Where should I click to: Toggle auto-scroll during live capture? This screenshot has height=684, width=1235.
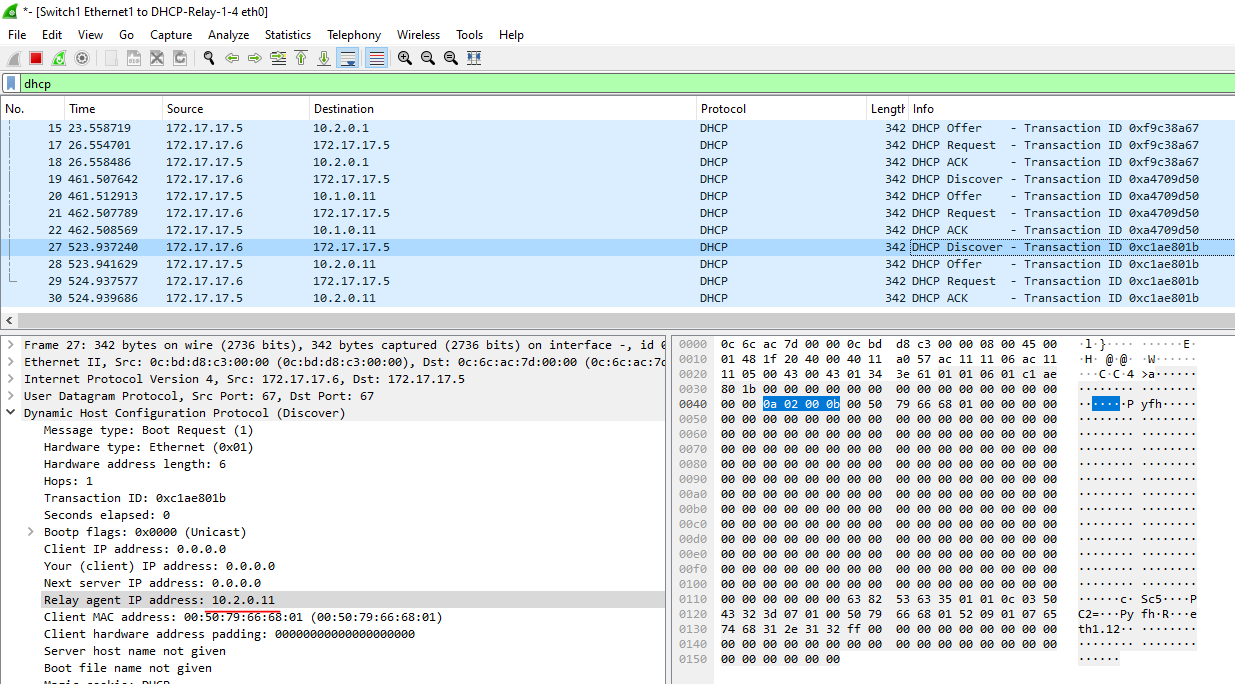(x=348, y=59)
